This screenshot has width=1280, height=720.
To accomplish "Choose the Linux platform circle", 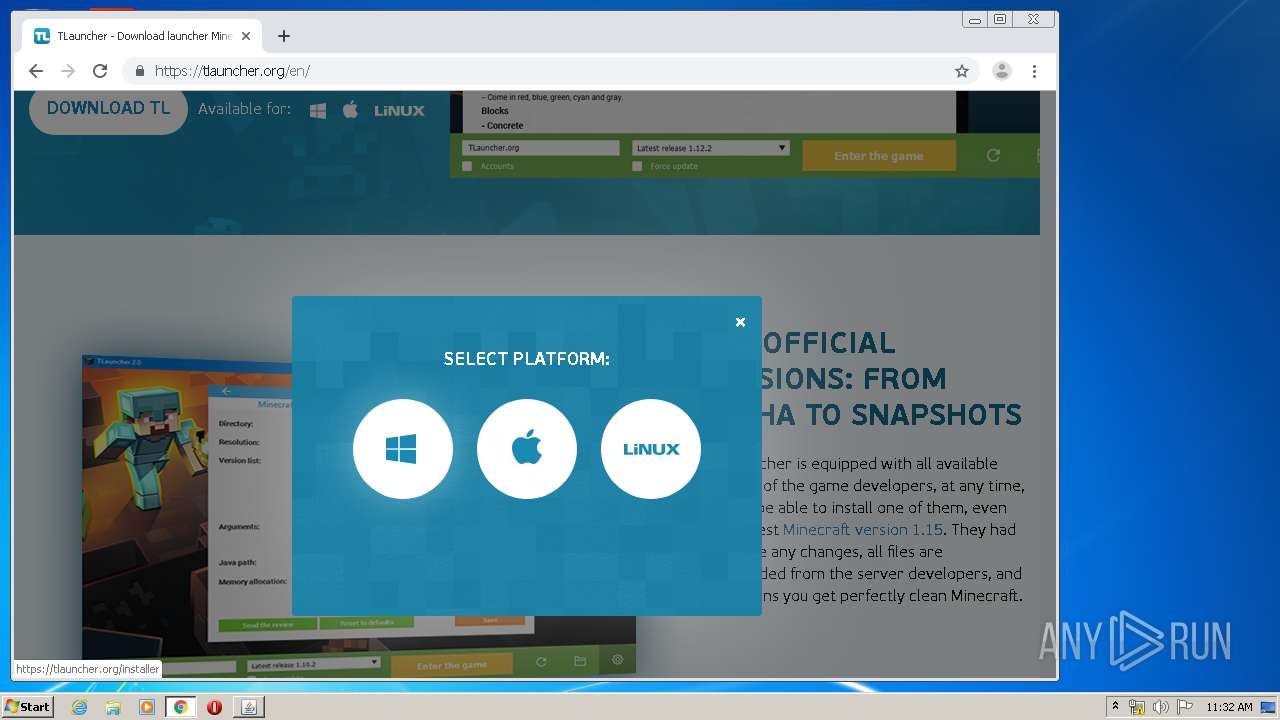I will (x=651, y=449).
